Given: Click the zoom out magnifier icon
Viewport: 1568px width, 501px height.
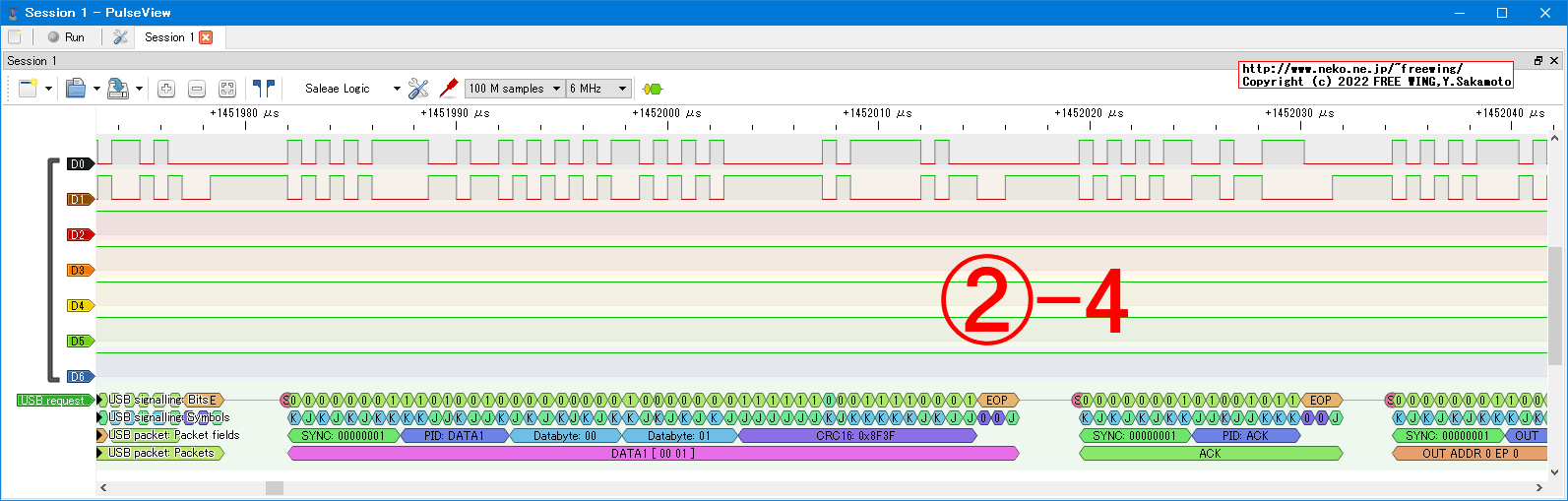Looking at the screenshot, I should [x=197, y=89].
